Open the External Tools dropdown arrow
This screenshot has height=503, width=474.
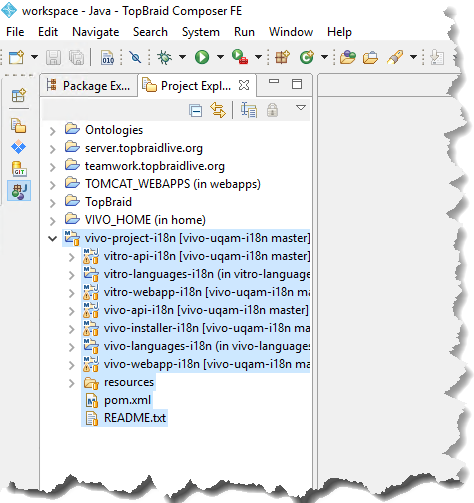[x=258, y=57]
